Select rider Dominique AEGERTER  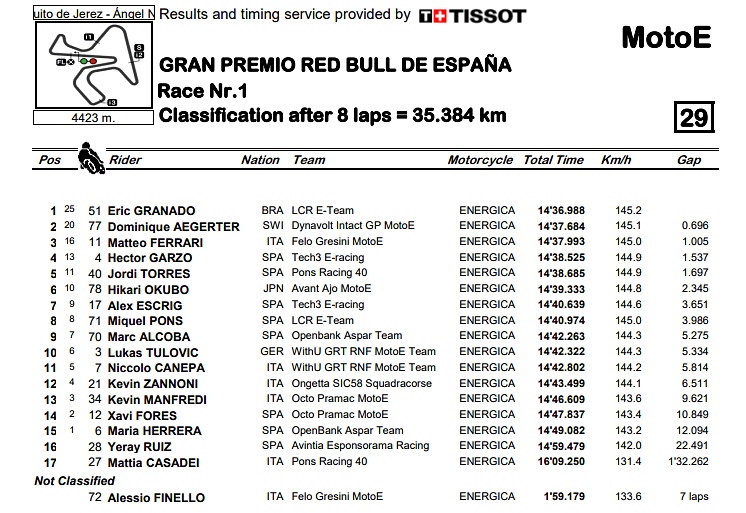(173, 227)
